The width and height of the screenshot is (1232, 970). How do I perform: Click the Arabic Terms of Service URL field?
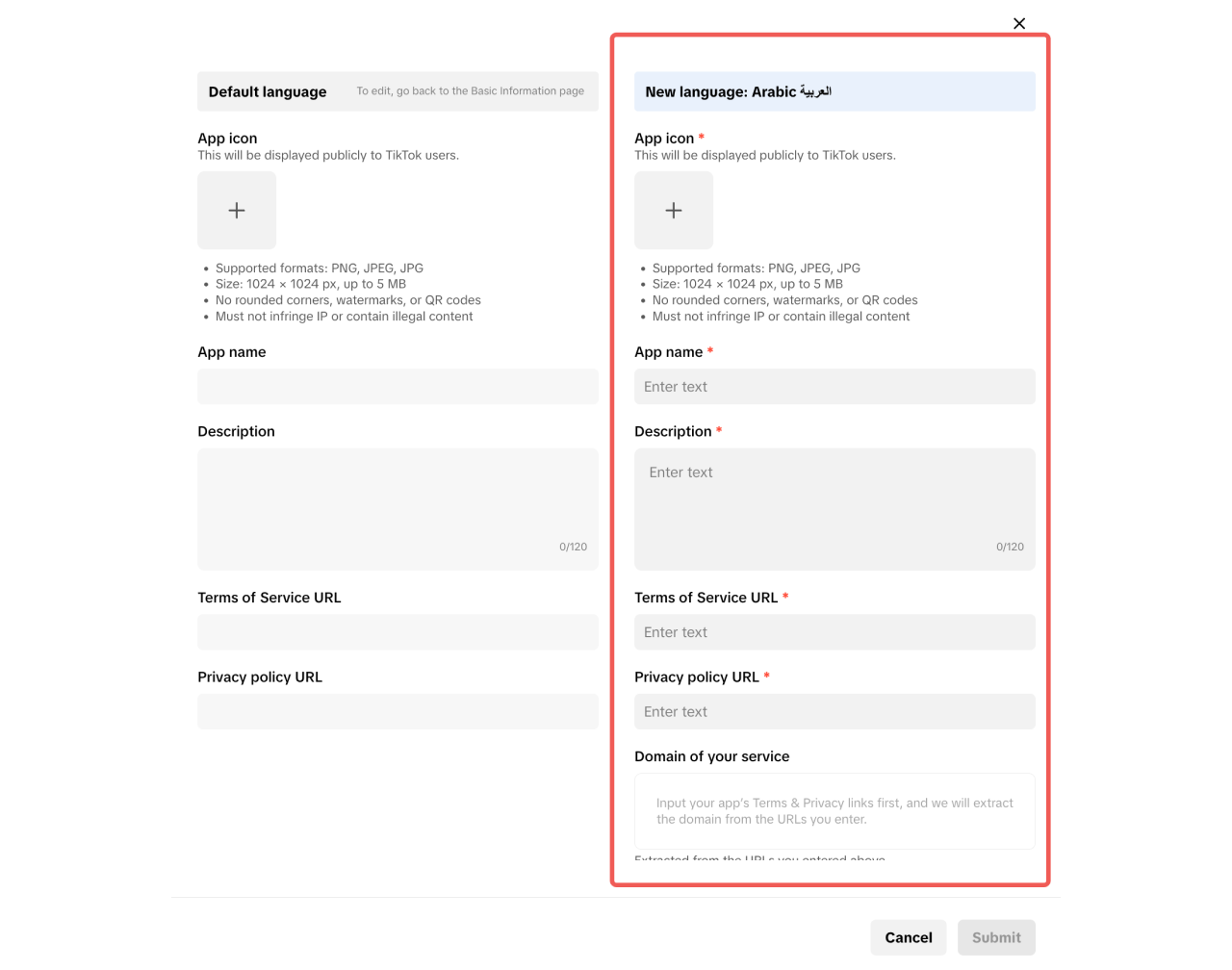834,632
